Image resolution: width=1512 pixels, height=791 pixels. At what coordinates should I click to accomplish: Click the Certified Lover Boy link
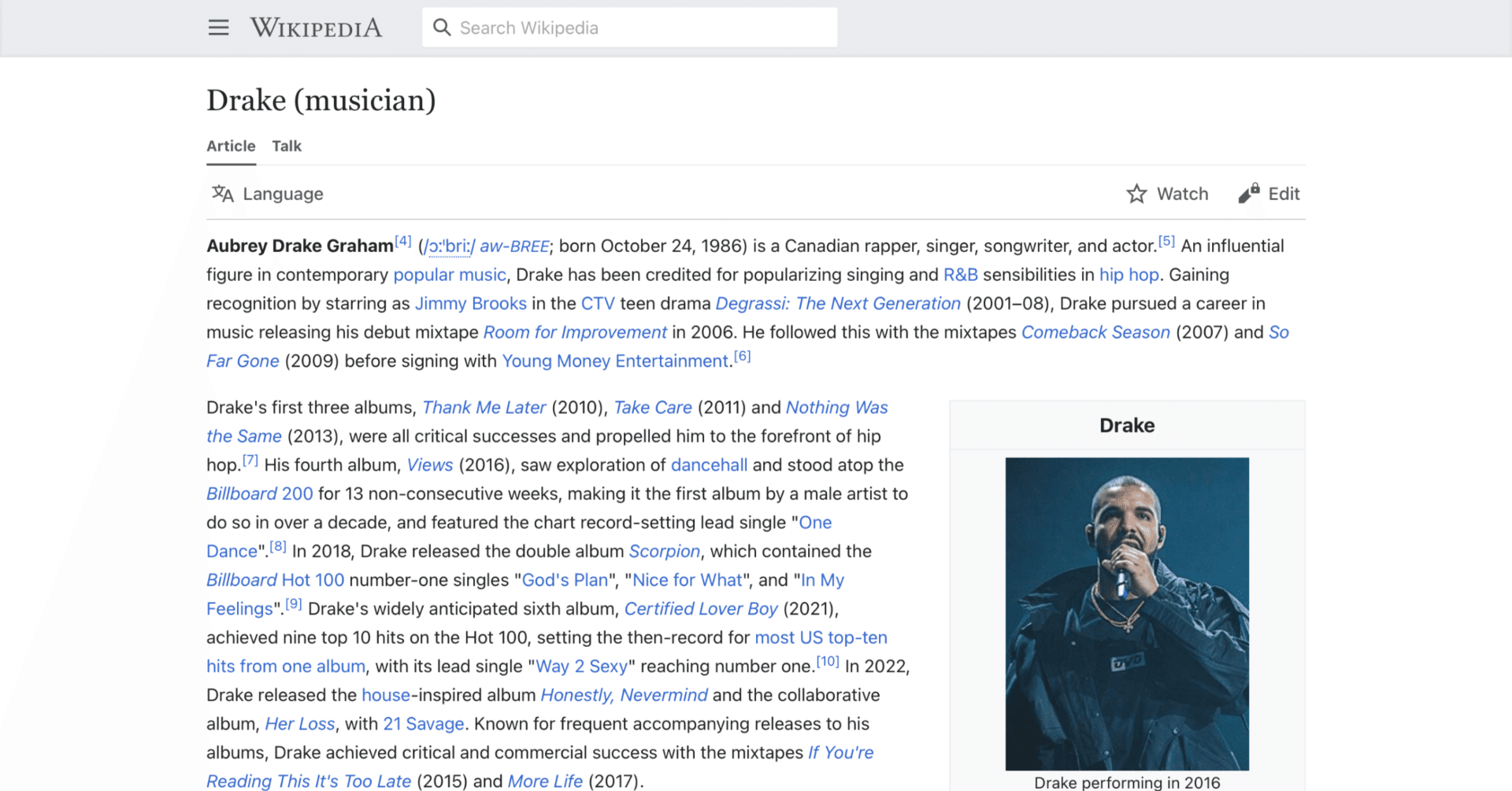[x=701, y=608]
